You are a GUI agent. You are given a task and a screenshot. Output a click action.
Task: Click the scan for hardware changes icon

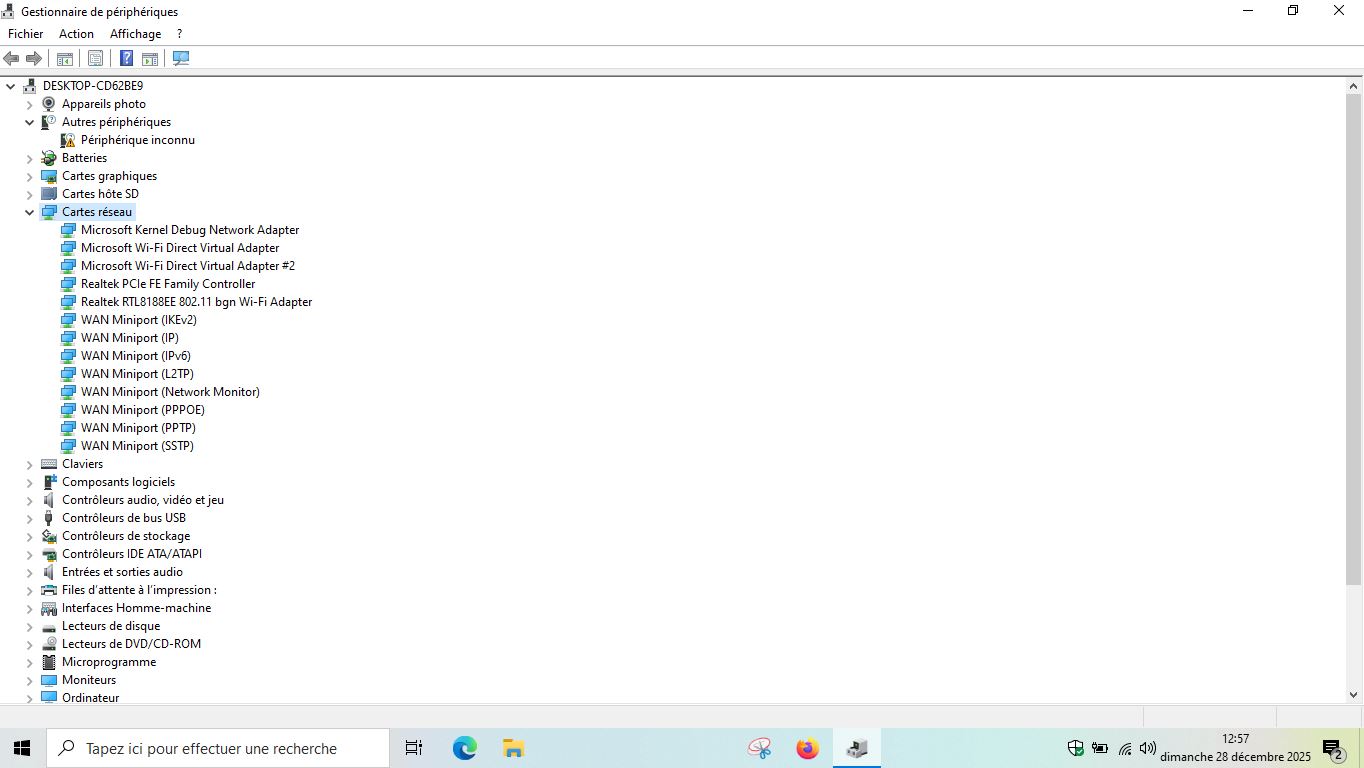[181, 58]
